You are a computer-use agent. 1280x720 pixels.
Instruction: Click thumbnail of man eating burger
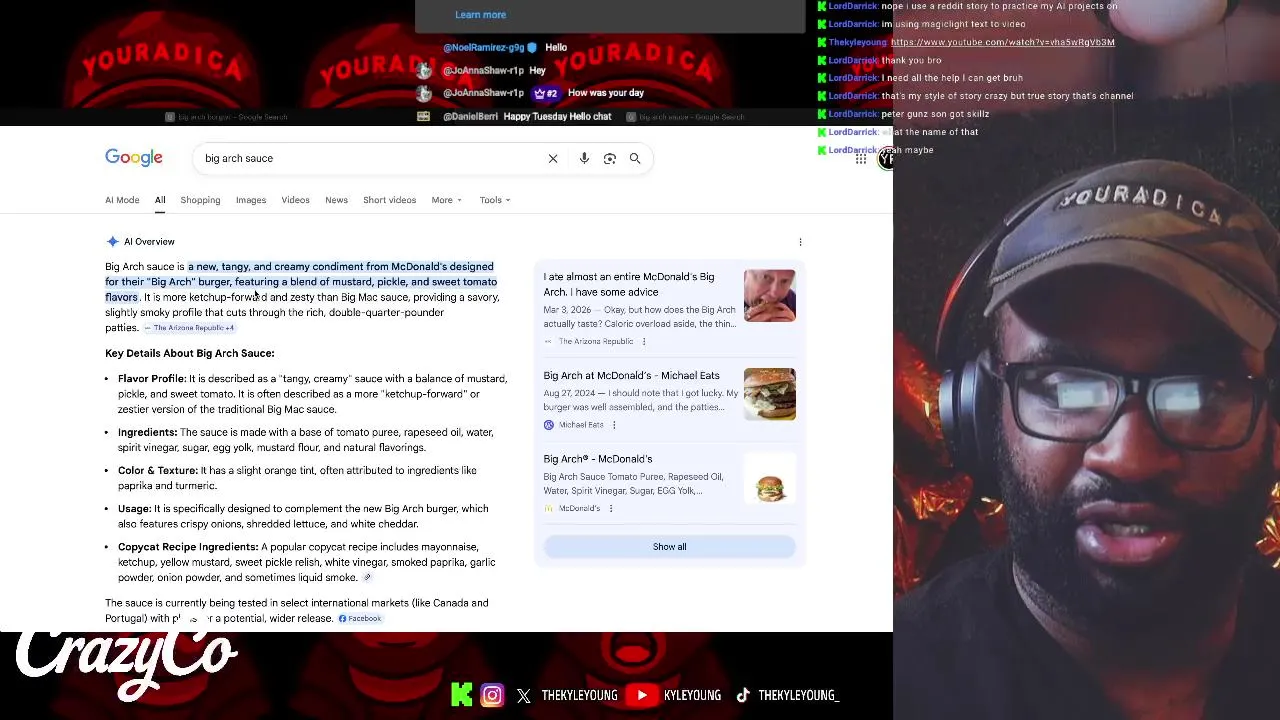pos(770,296)
